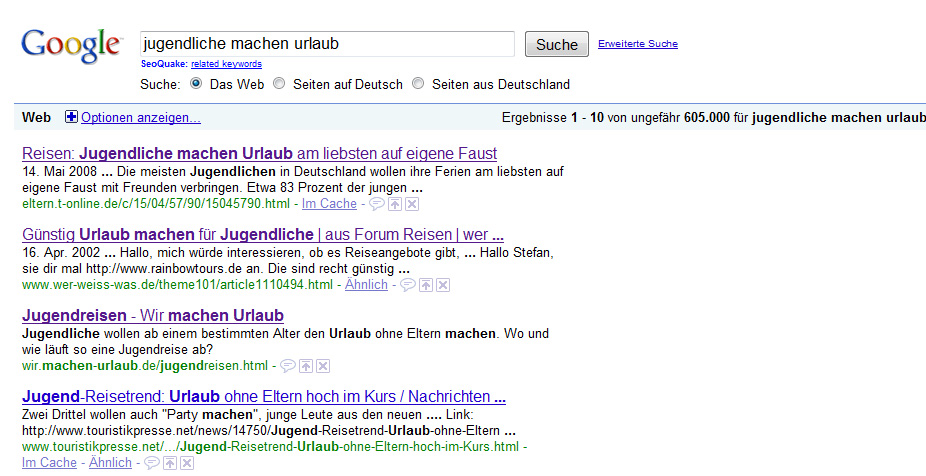
Task: Open 'Im Cache' link of touristikpresse.net result
Action: (x=50, y=462)
